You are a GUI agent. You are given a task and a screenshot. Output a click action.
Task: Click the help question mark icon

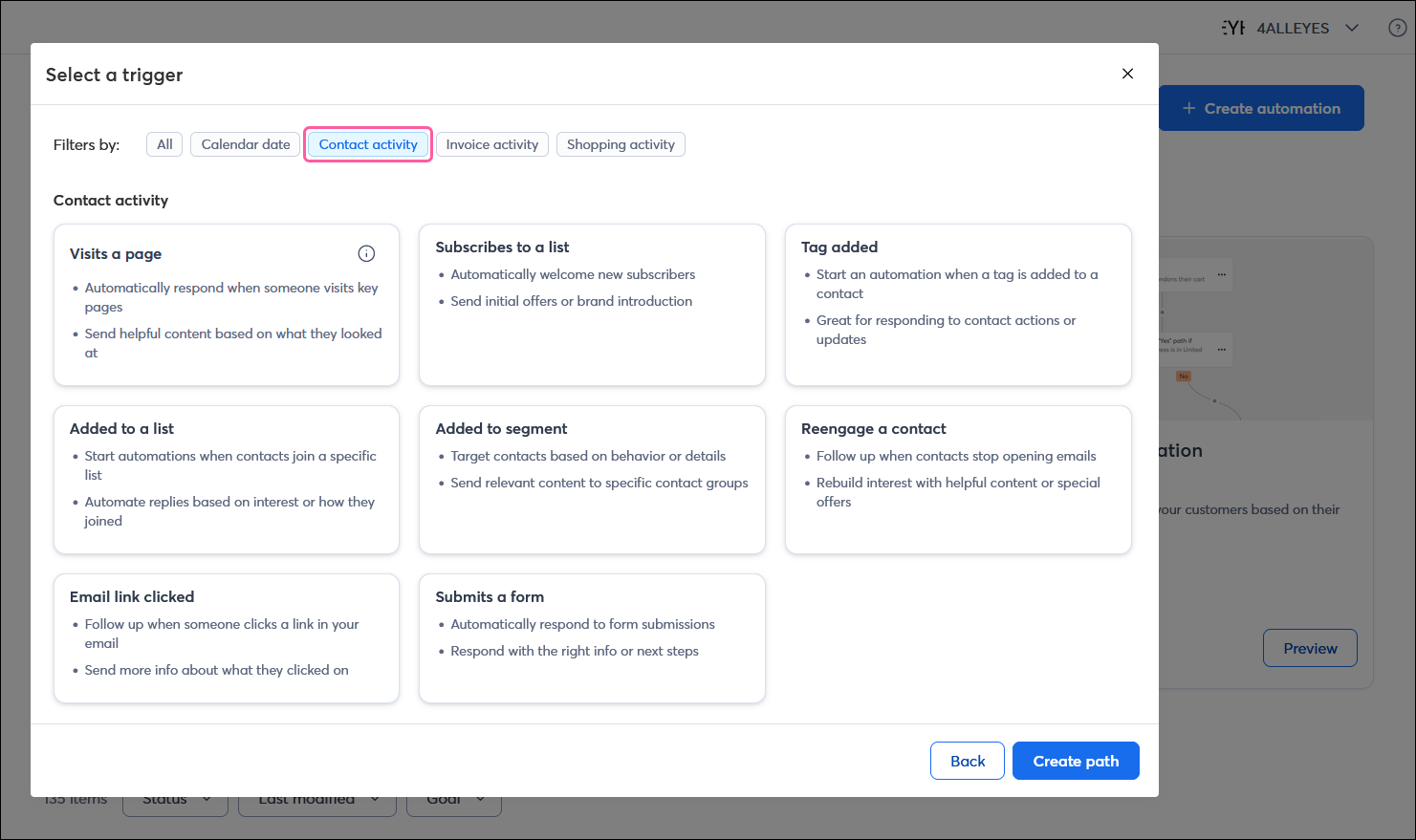point(1397,28)
